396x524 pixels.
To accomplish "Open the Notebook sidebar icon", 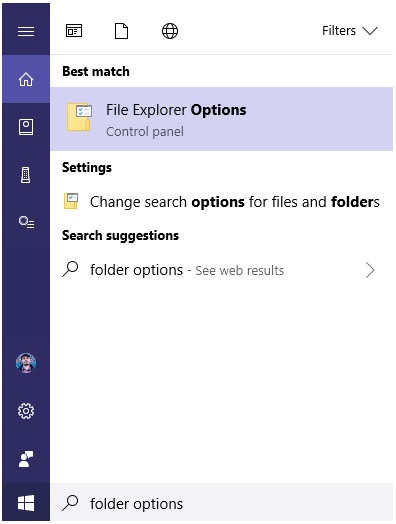I will click(26, 127).
